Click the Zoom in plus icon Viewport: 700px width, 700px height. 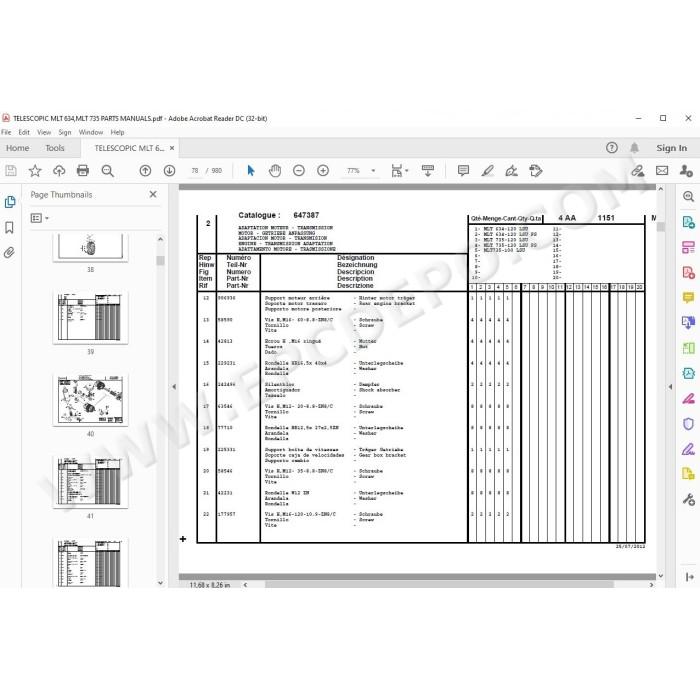pos(323,171)
